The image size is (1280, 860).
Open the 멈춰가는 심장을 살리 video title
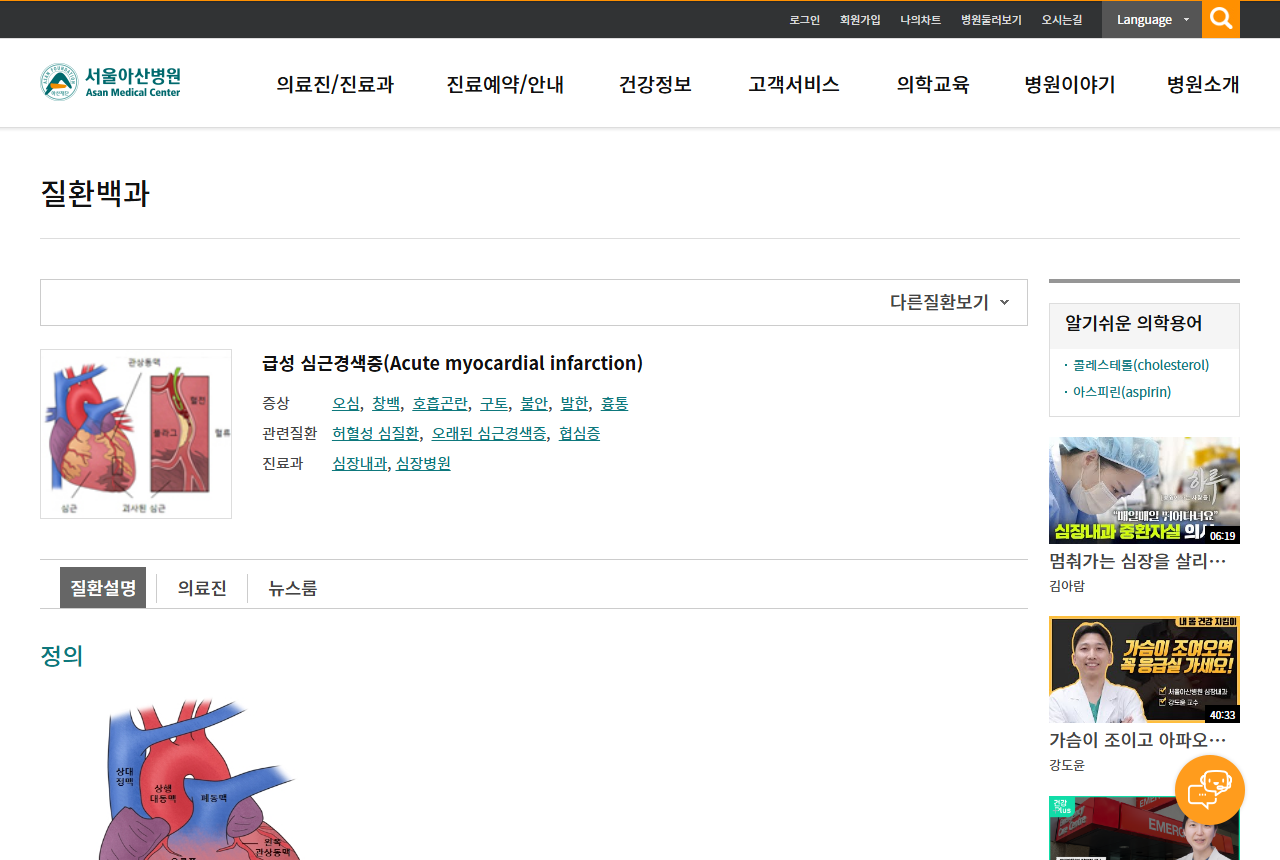pyautogui.click(x=1137, y=561)
